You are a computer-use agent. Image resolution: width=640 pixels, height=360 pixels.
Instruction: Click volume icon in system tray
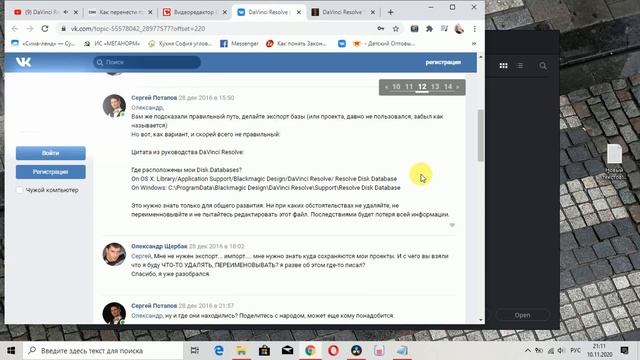point(560,351)
